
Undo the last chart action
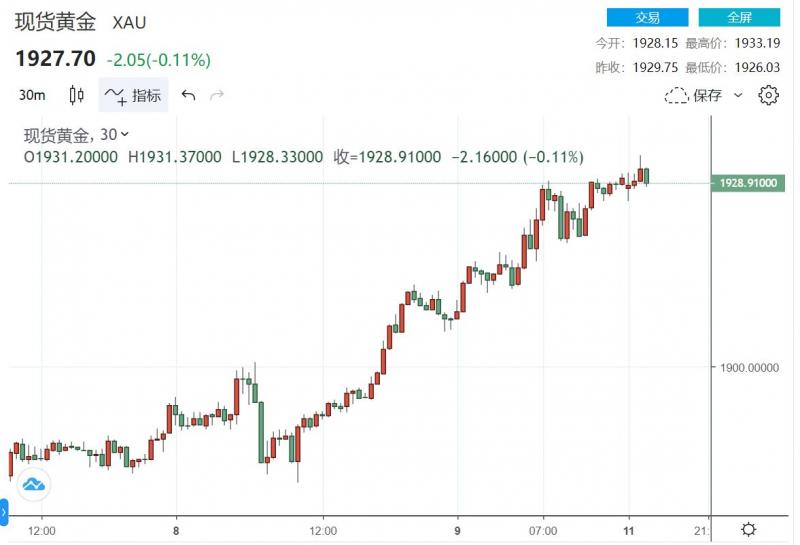189,95
